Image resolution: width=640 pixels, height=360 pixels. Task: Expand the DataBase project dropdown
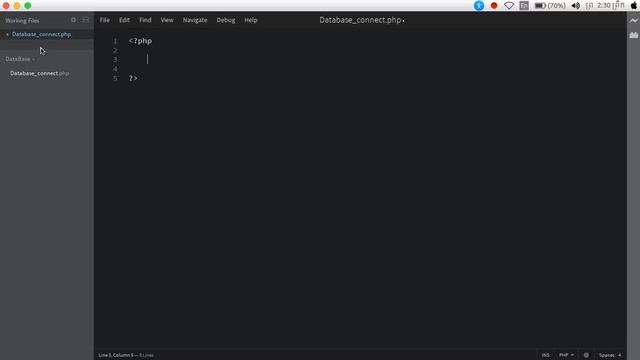[x=20, y=59]
